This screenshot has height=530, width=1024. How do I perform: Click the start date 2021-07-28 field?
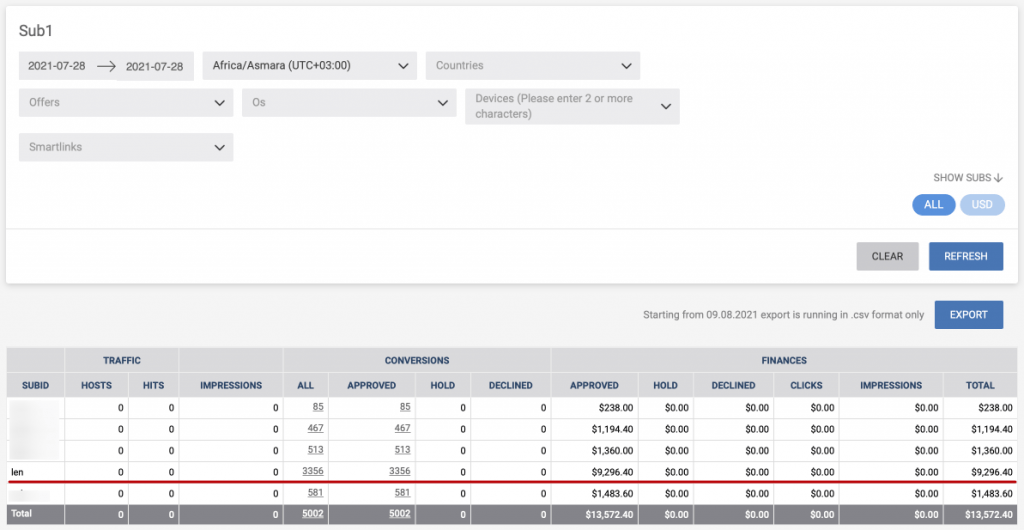coord(57,66)
